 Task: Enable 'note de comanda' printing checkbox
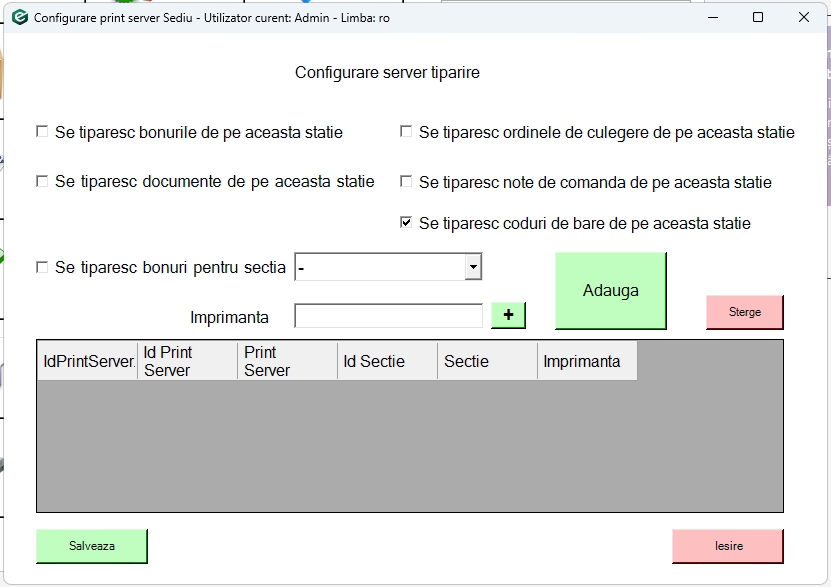tap(406, 182)
